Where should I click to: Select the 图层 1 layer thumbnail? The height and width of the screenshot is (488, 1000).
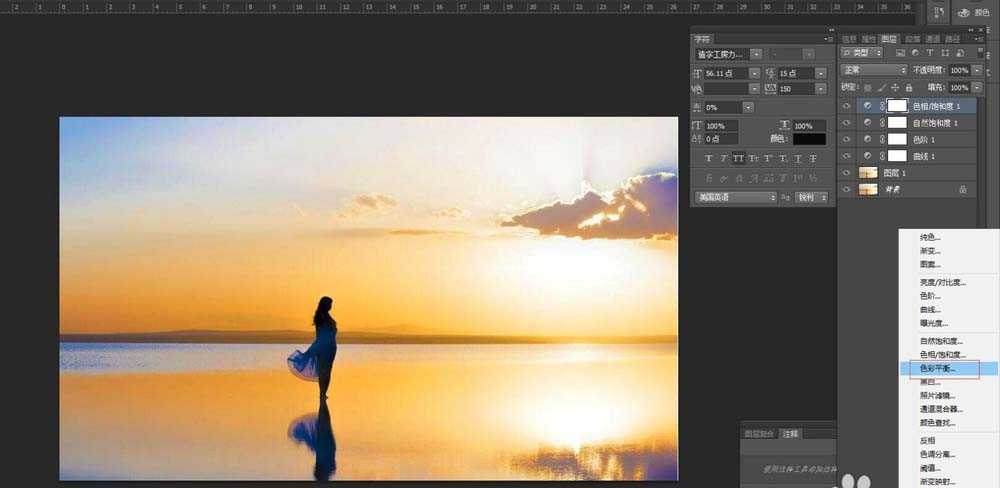[868, 173]
